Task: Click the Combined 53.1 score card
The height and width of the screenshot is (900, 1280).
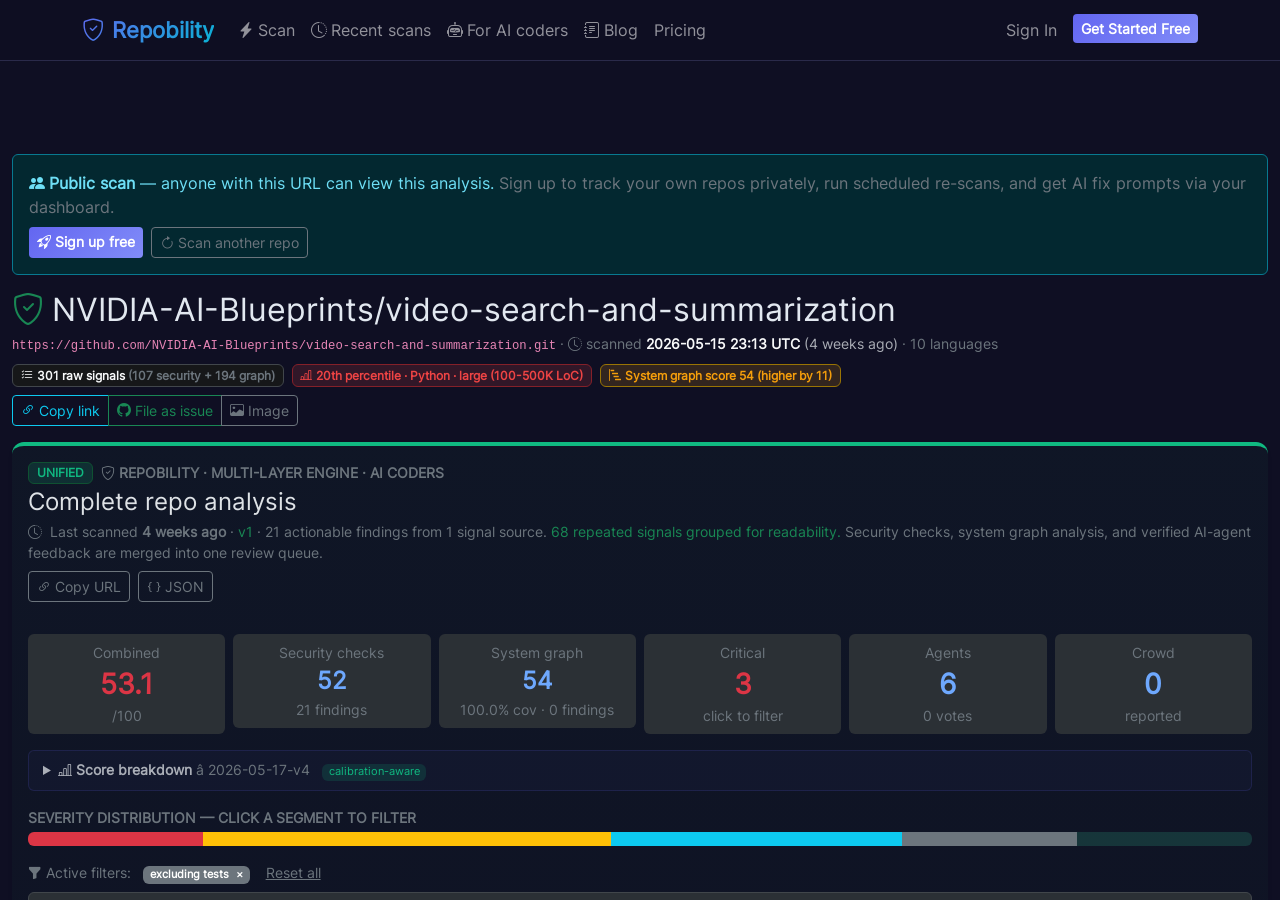Action: tap(126, 684)
